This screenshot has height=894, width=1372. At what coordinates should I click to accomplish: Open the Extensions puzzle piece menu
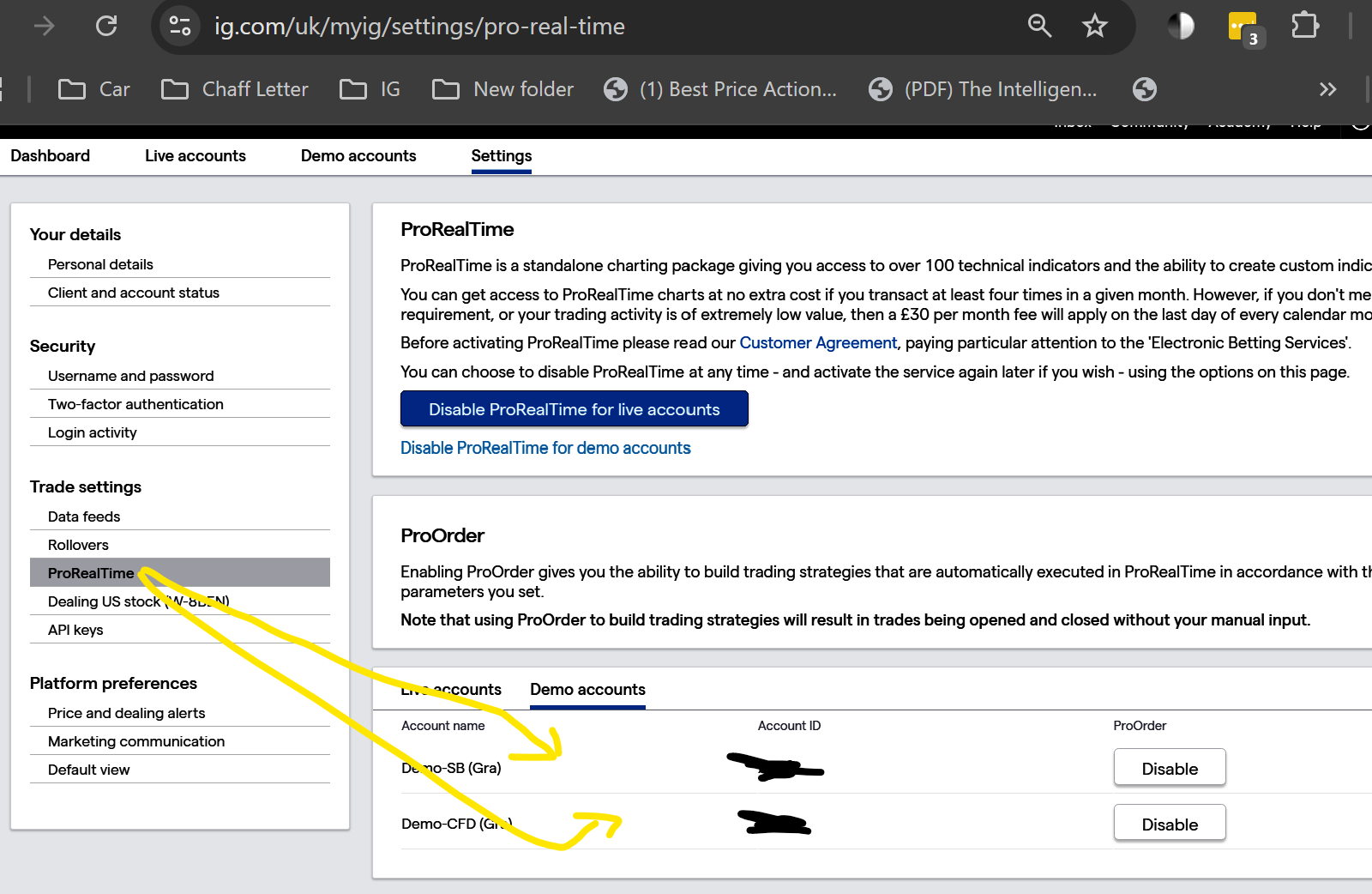[1304, 26]
